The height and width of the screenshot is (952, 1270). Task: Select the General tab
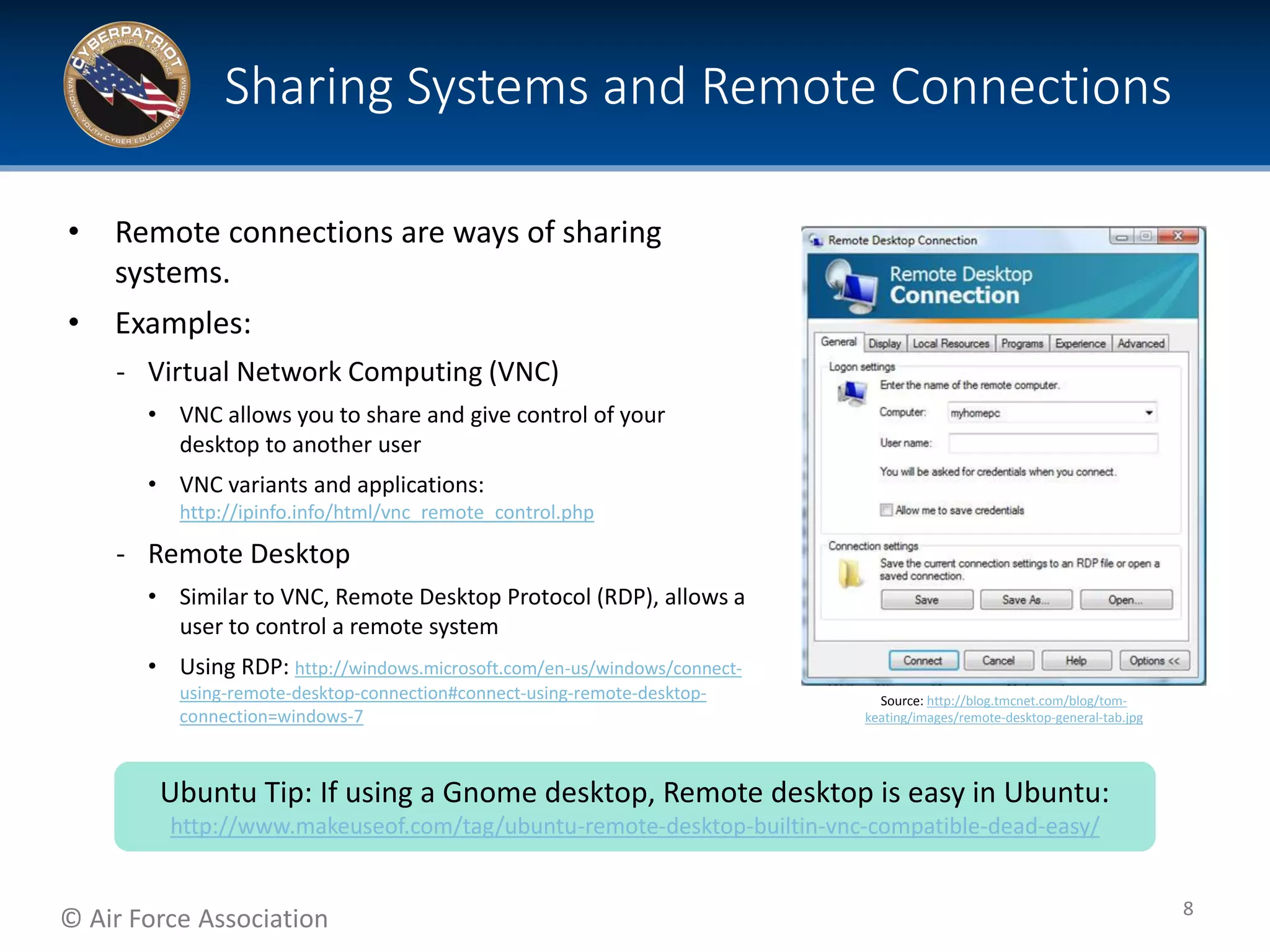838,342
